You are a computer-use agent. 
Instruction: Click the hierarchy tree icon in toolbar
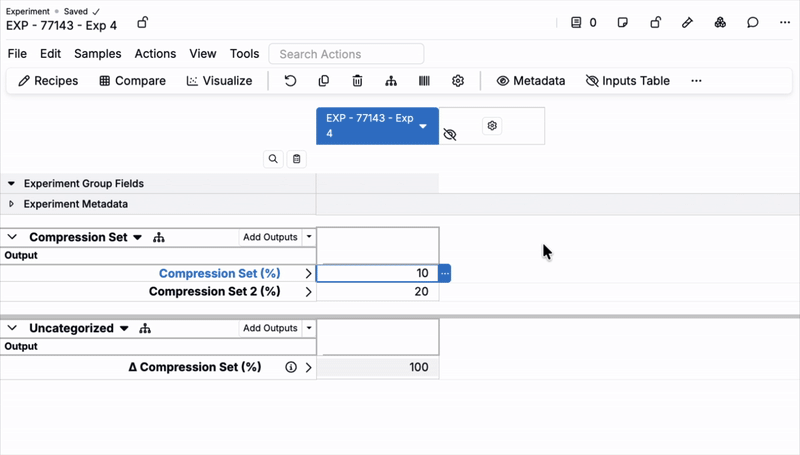391,81
